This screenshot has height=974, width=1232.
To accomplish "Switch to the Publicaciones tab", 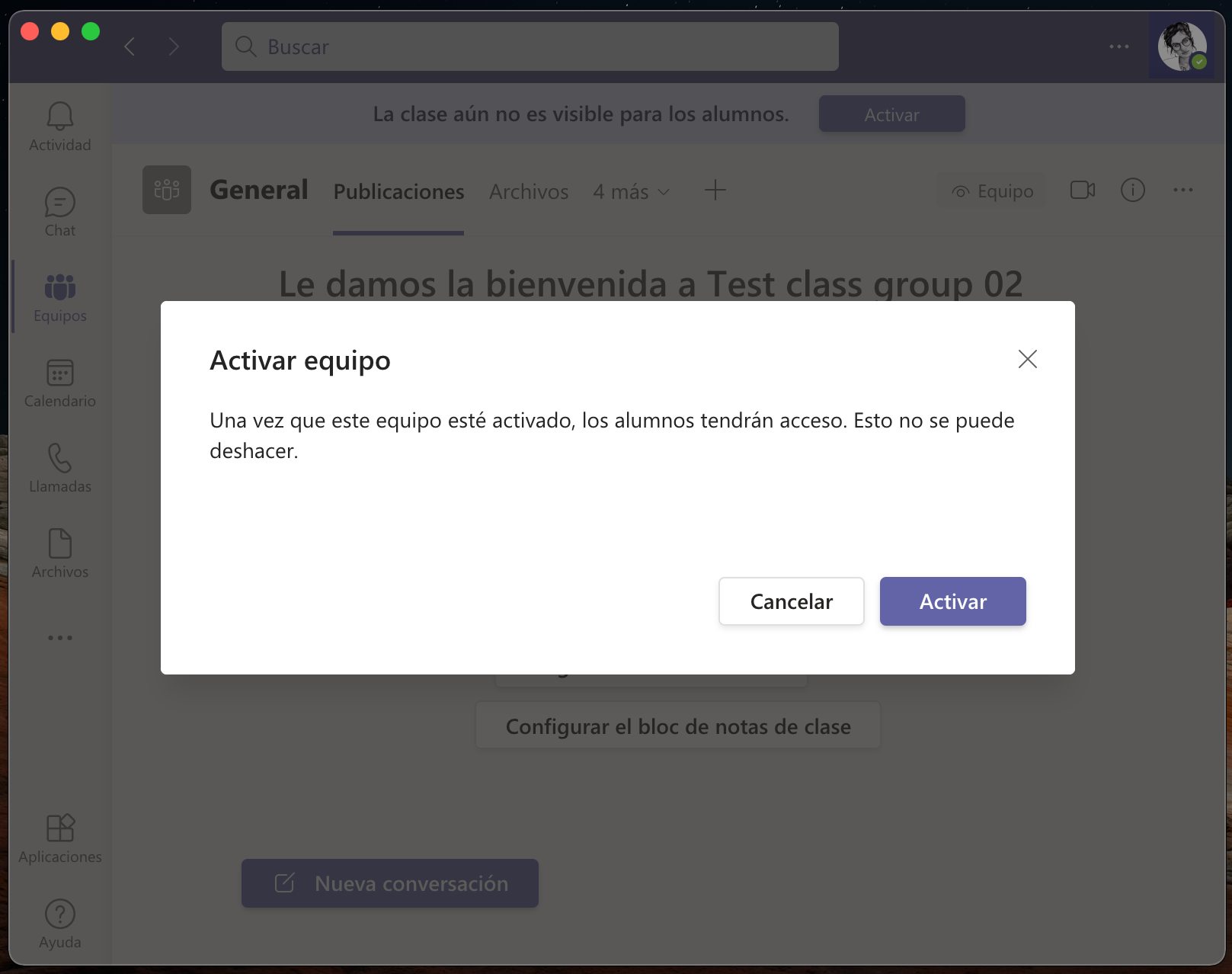I will pyautogui.click(x=398, y=191).
